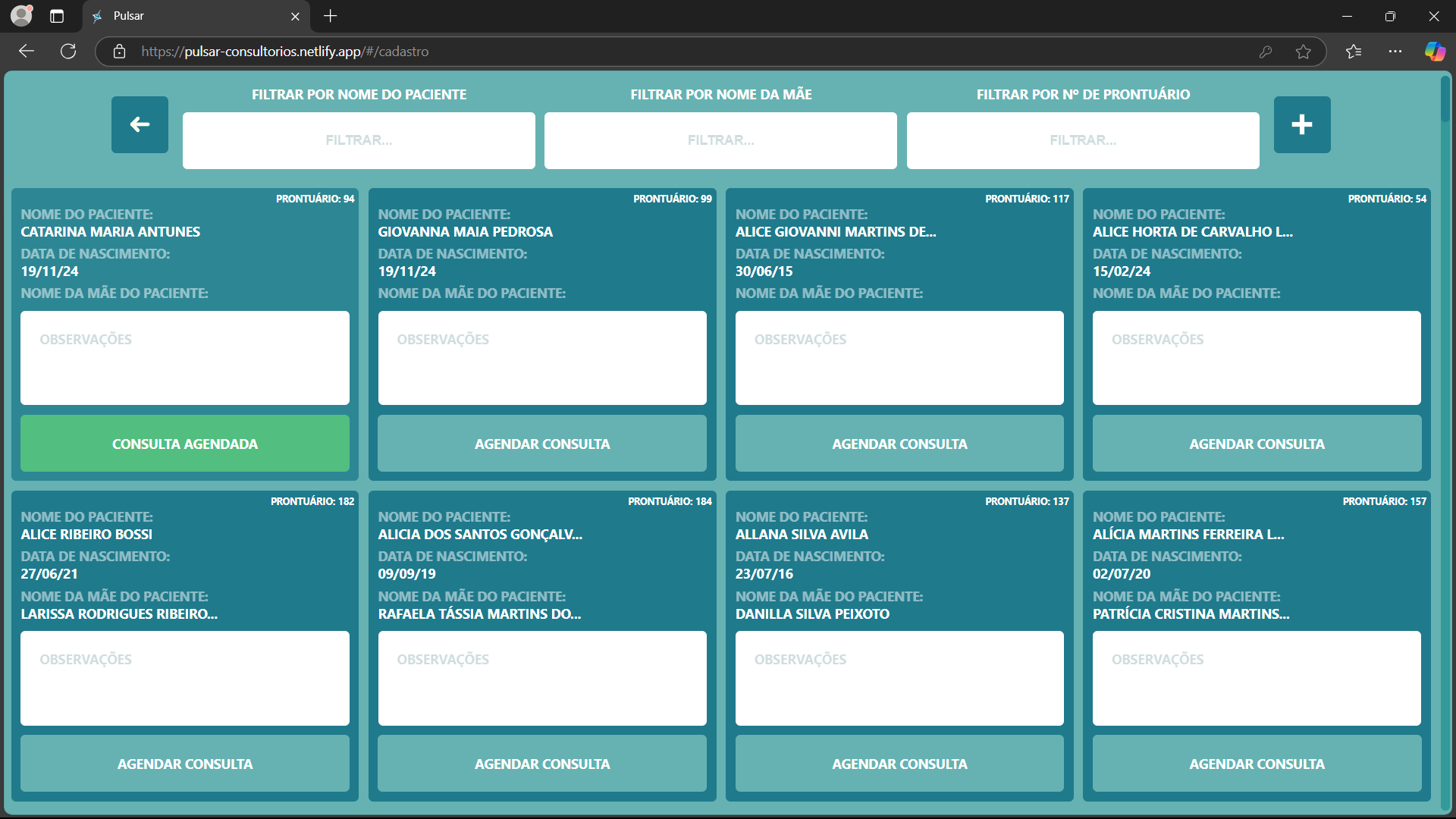Click the PRONTUÁRIO: 94 label
1456x819 pixels.
tap(315, 199)
